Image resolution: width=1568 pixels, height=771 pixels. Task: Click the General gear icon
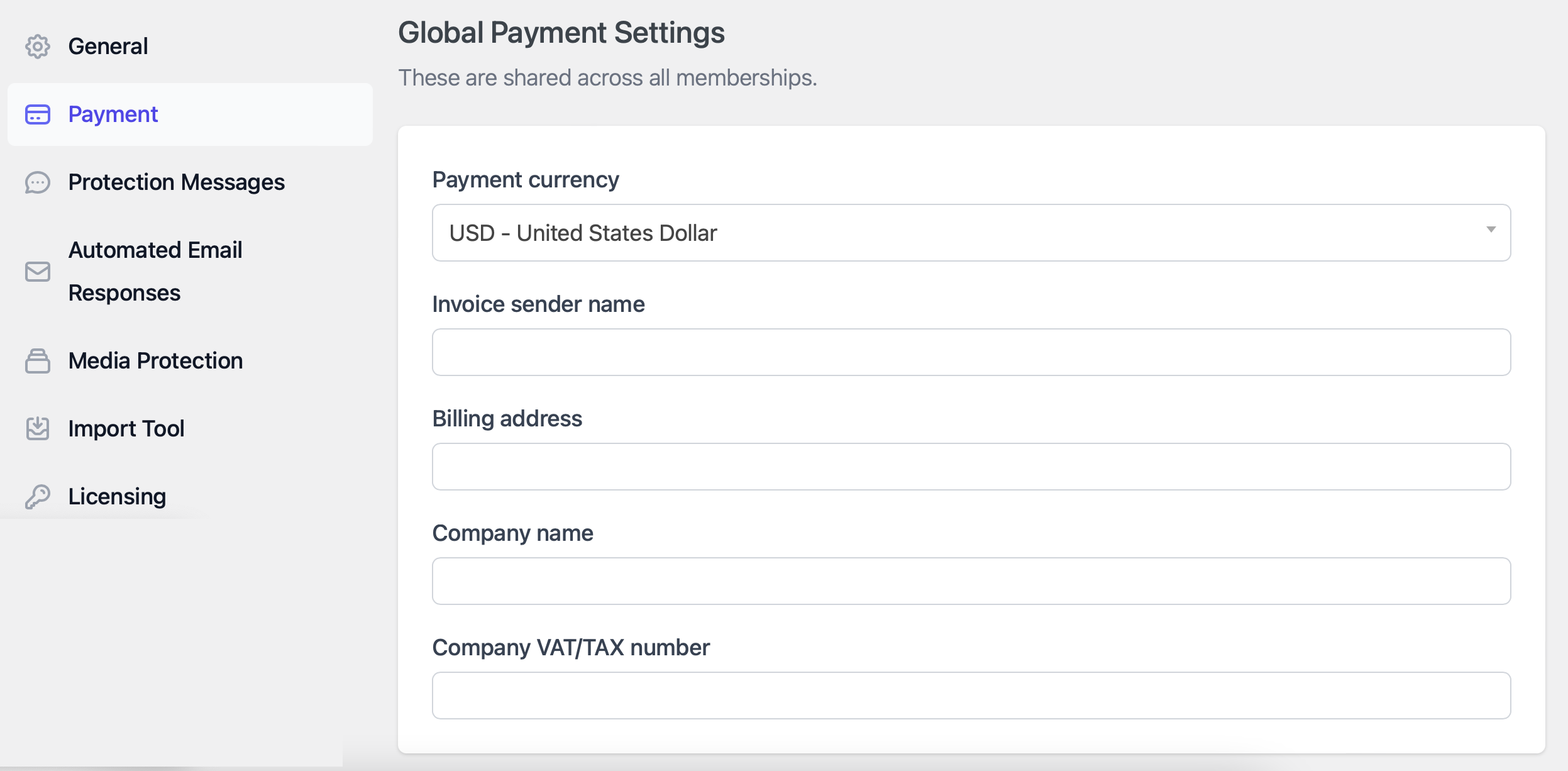tap(38, 47)
